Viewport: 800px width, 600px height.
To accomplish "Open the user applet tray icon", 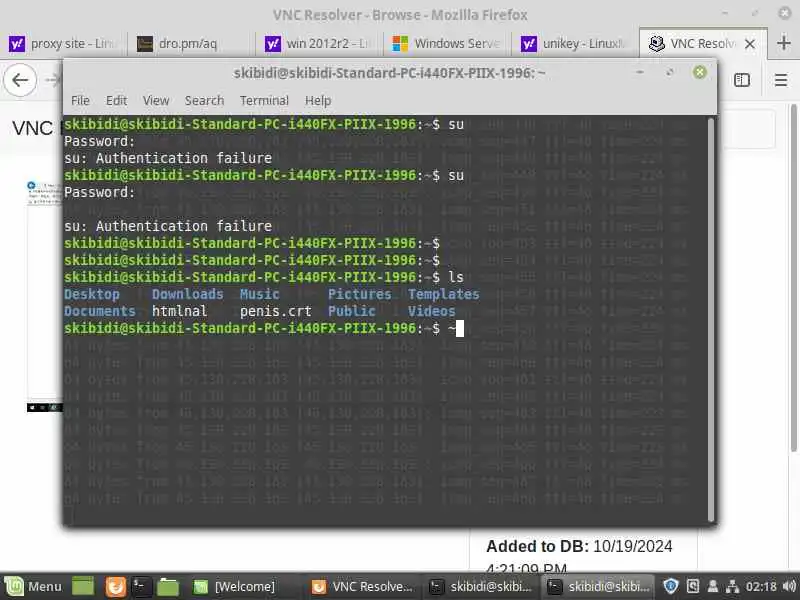I will click(x=713, y=586).
